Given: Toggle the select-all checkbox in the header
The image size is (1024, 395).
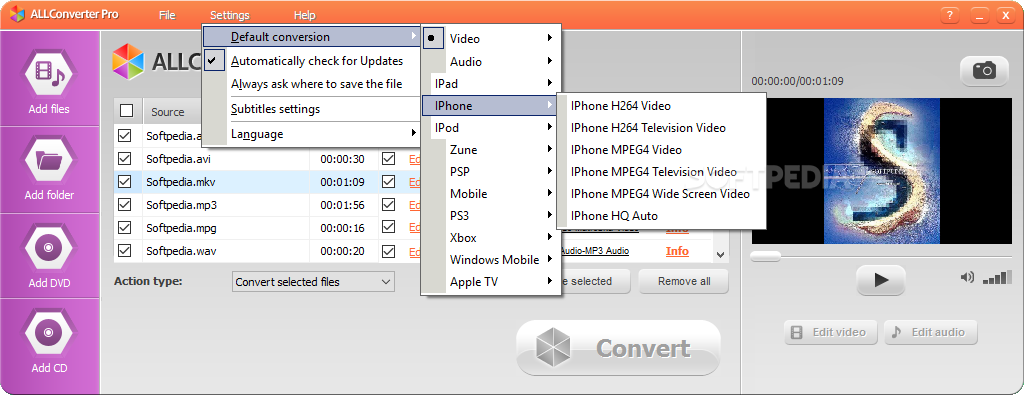Looking at the screenshot, I should click(127, 111).
